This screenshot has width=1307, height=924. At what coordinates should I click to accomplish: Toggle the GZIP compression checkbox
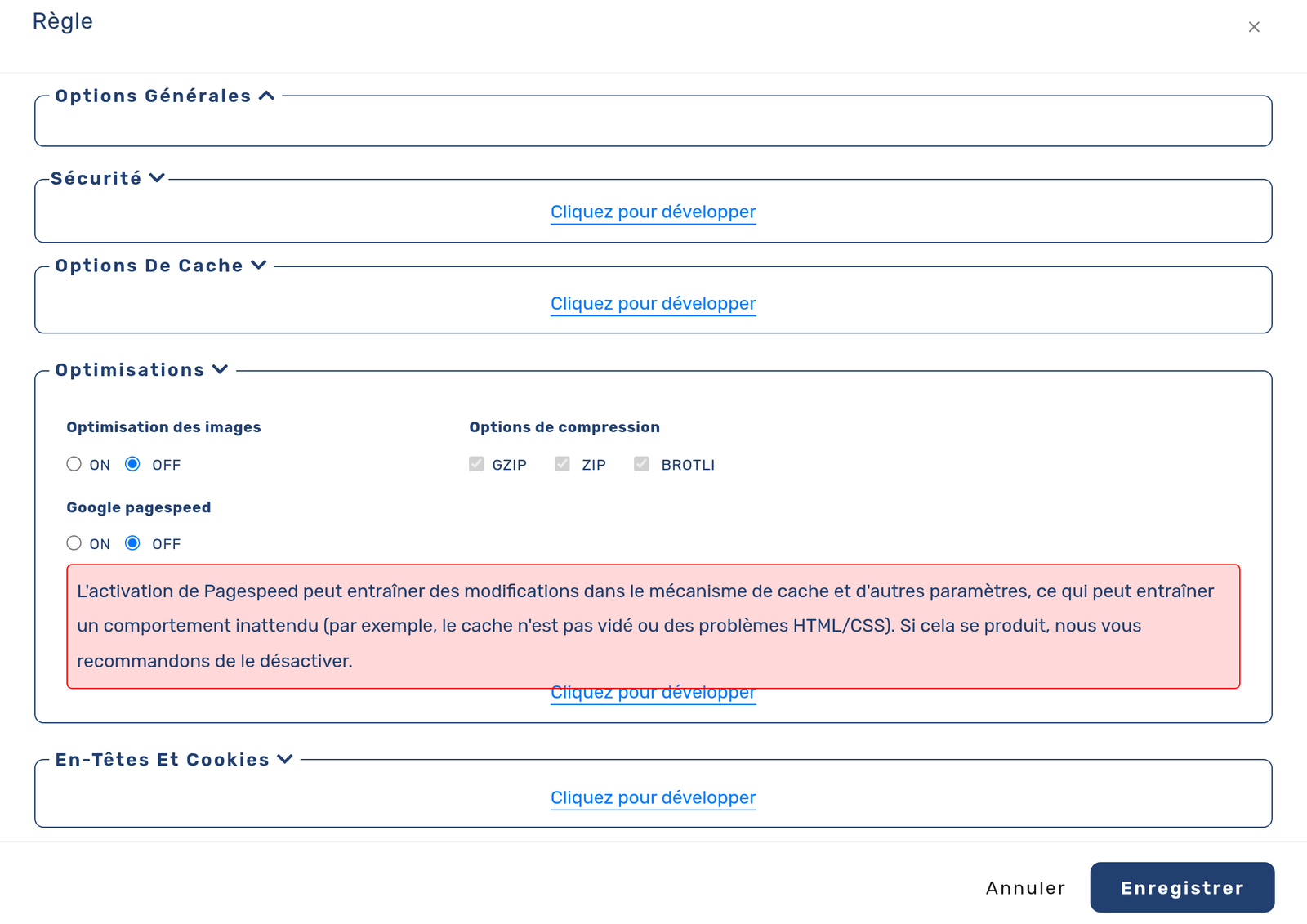tap(476, 464)
